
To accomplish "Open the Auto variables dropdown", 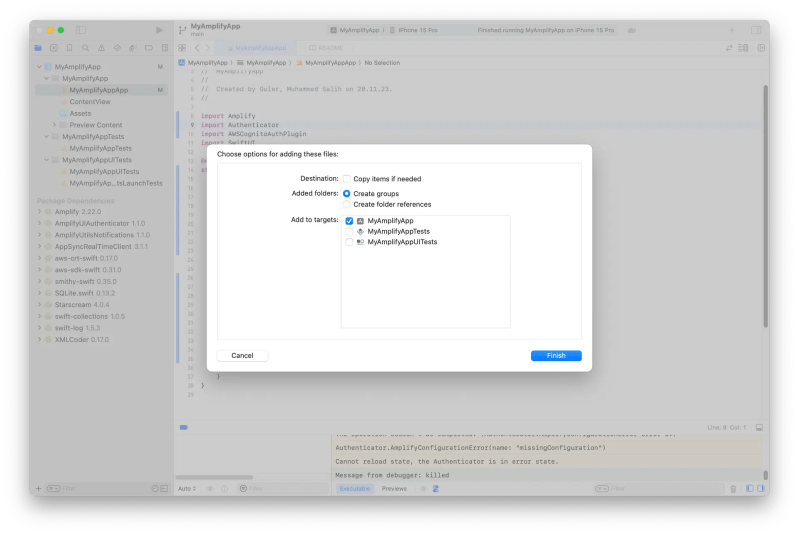I will 187,489.
